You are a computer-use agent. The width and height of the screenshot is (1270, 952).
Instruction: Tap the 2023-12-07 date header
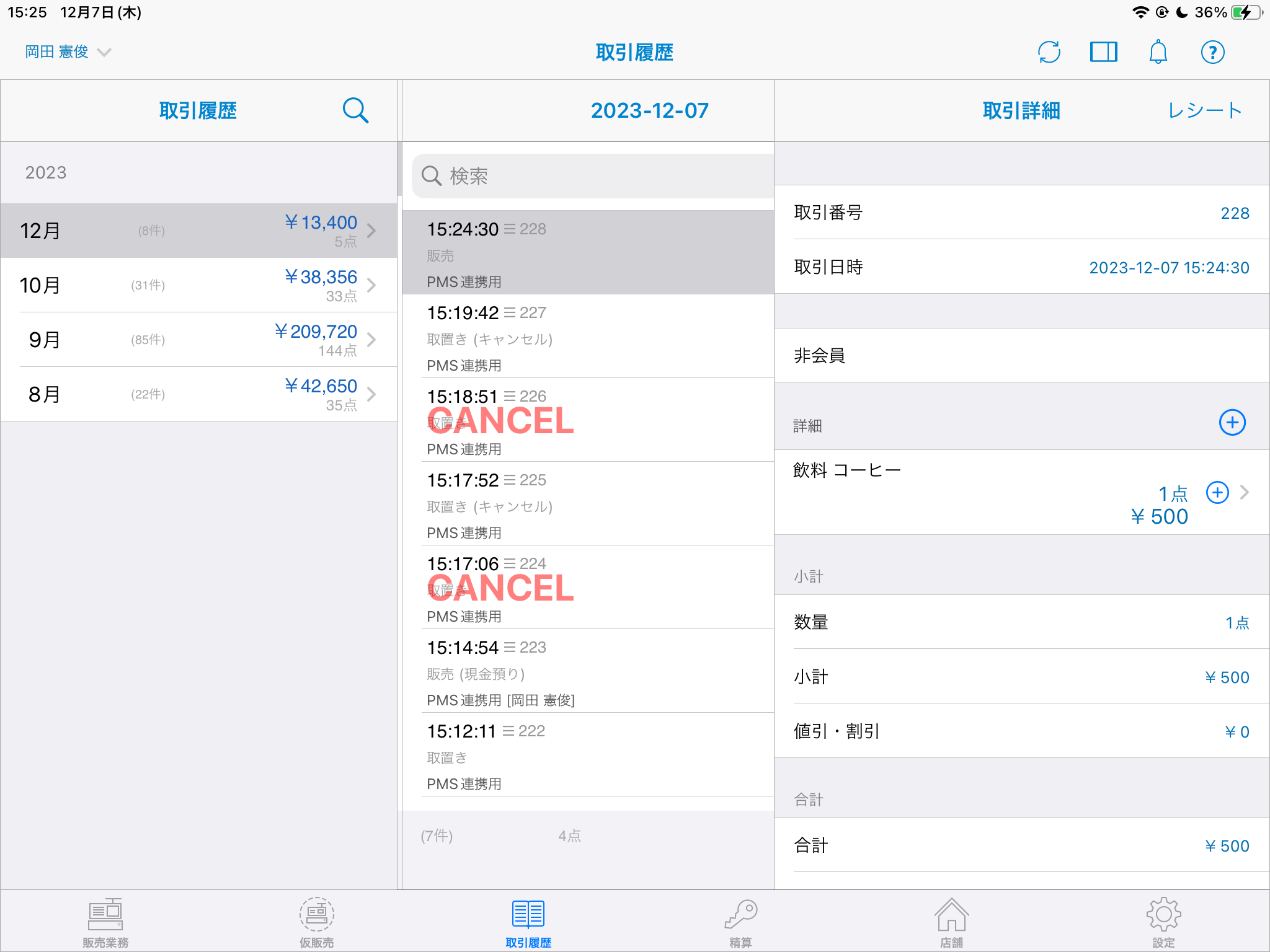649,110
